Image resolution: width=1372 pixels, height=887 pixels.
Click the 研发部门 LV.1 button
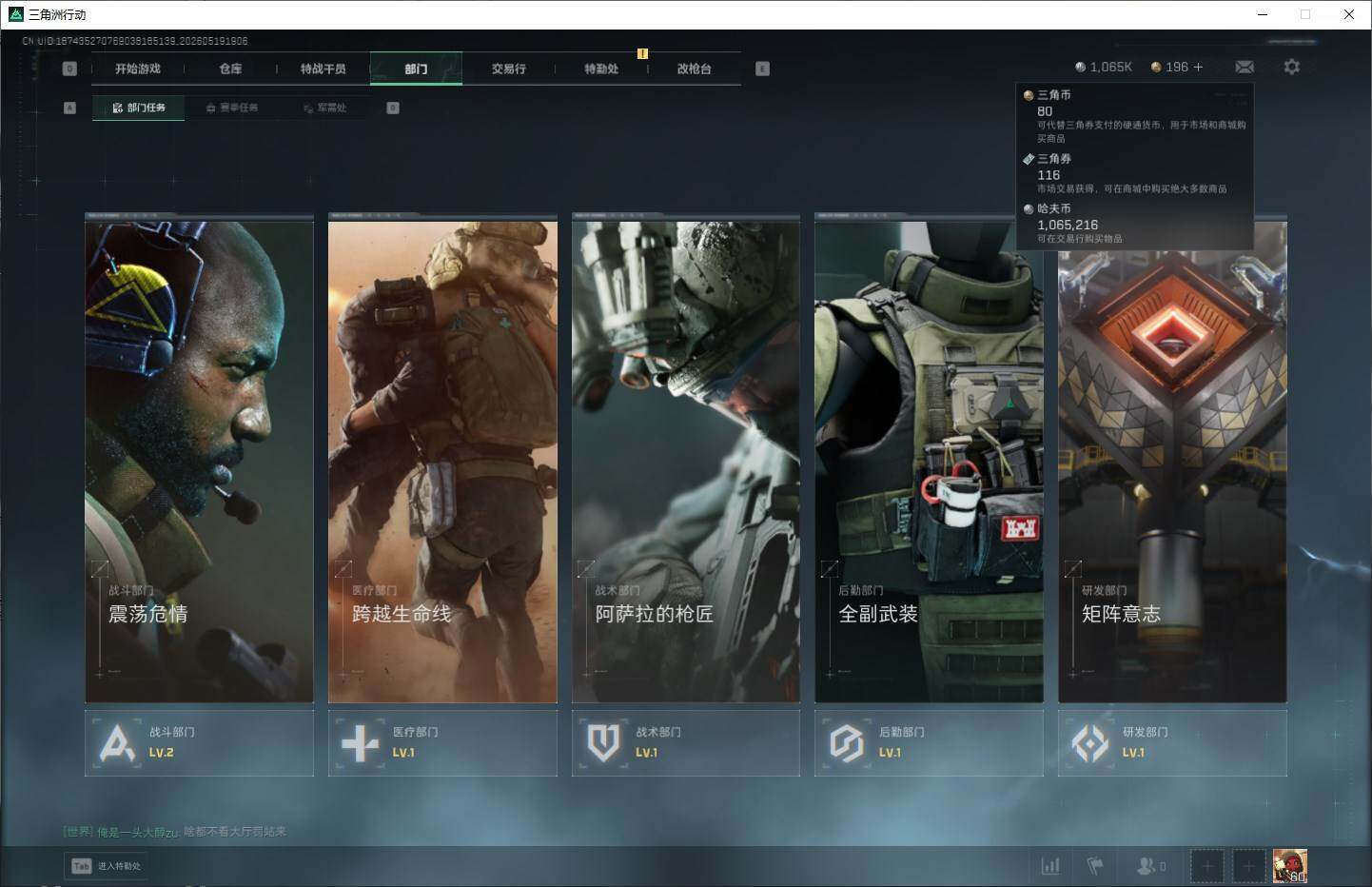1172,742
